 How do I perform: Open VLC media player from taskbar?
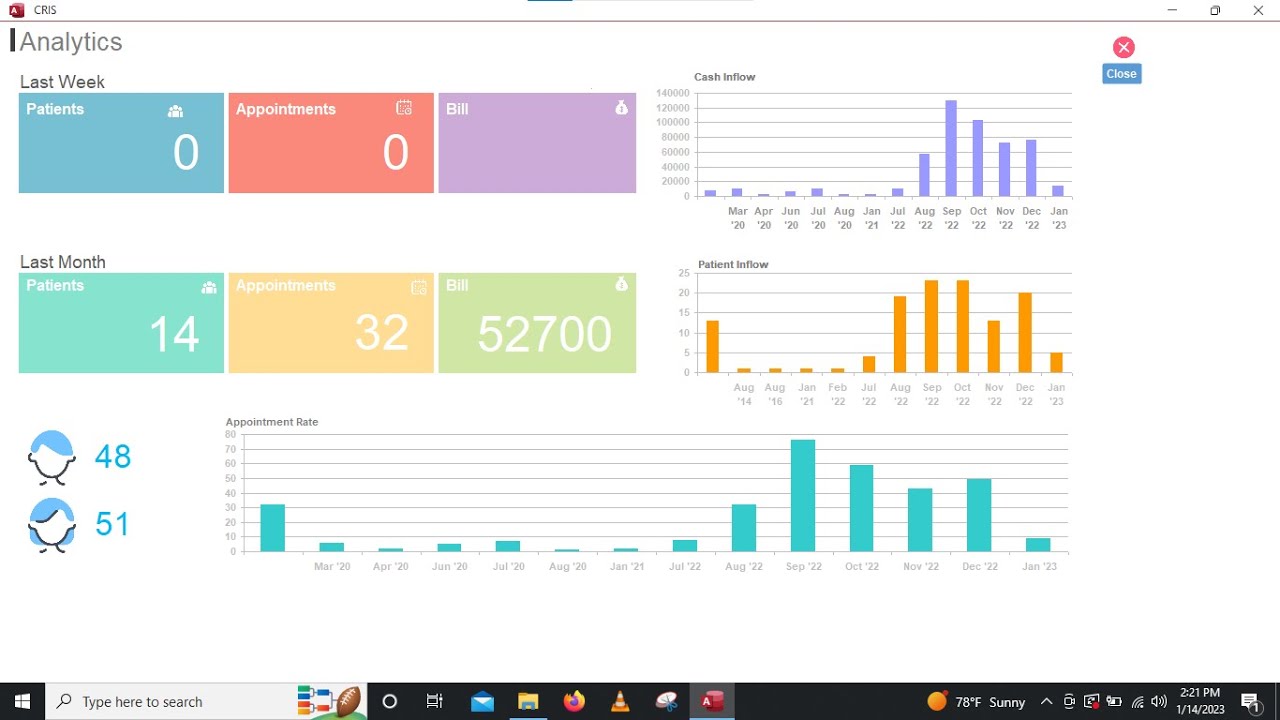click(620, 701)
